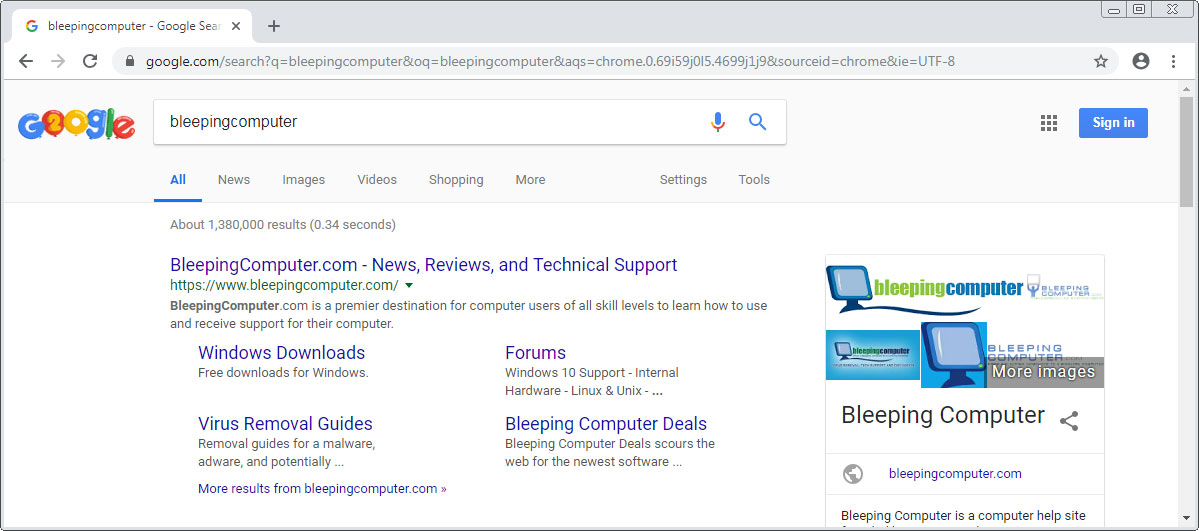Open the Chrome profile avatar icon
The width and height of the screenshot is (1199, 531).
pos(1141,61)
